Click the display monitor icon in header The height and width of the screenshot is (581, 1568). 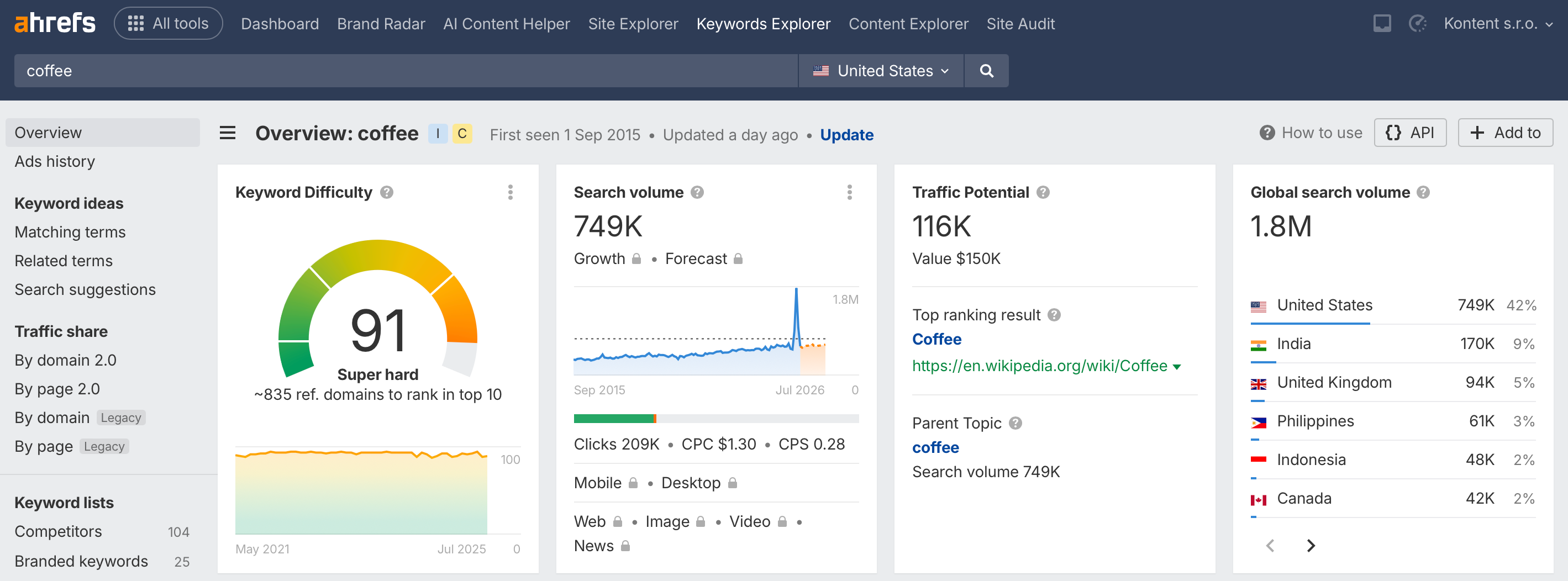(1382, 24)
